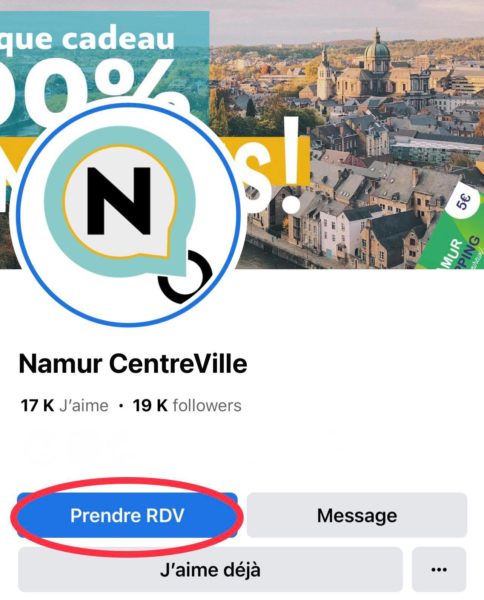Screen dimensions: 484x600
Task: View the 19 K followers count
Action: 187,406
